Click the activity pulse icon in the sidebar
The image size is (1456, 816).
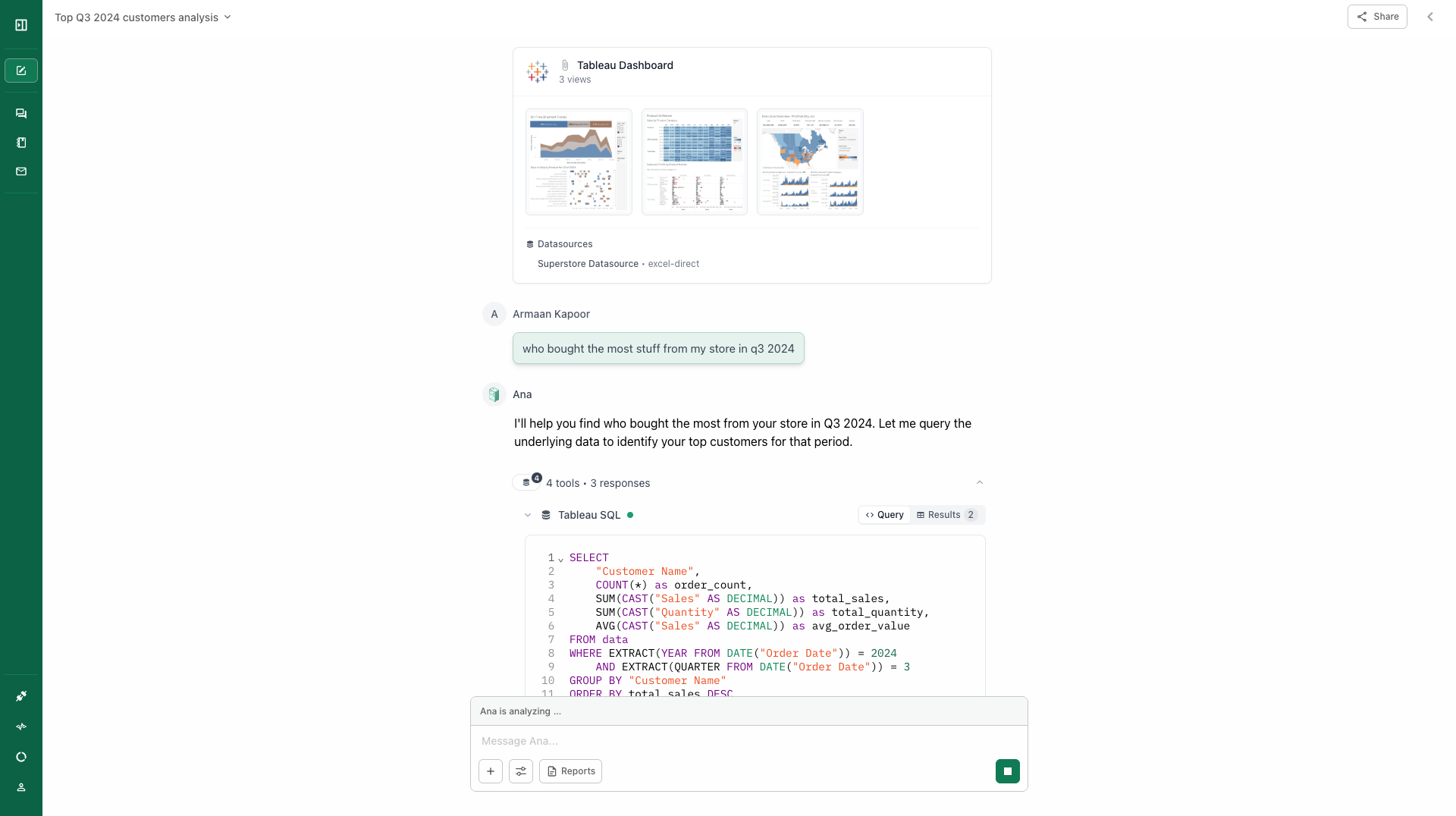(20, 727)
